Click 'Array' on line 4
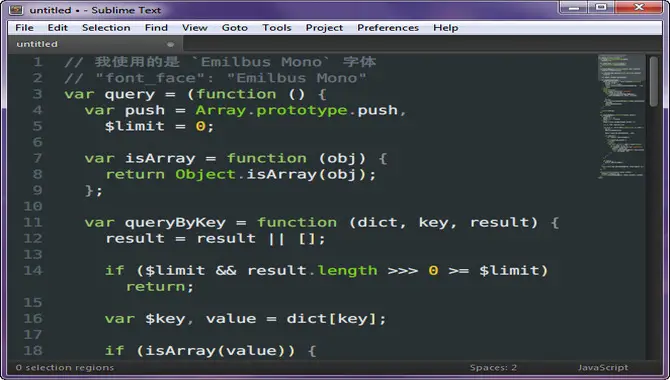 (x=220, y=111)
